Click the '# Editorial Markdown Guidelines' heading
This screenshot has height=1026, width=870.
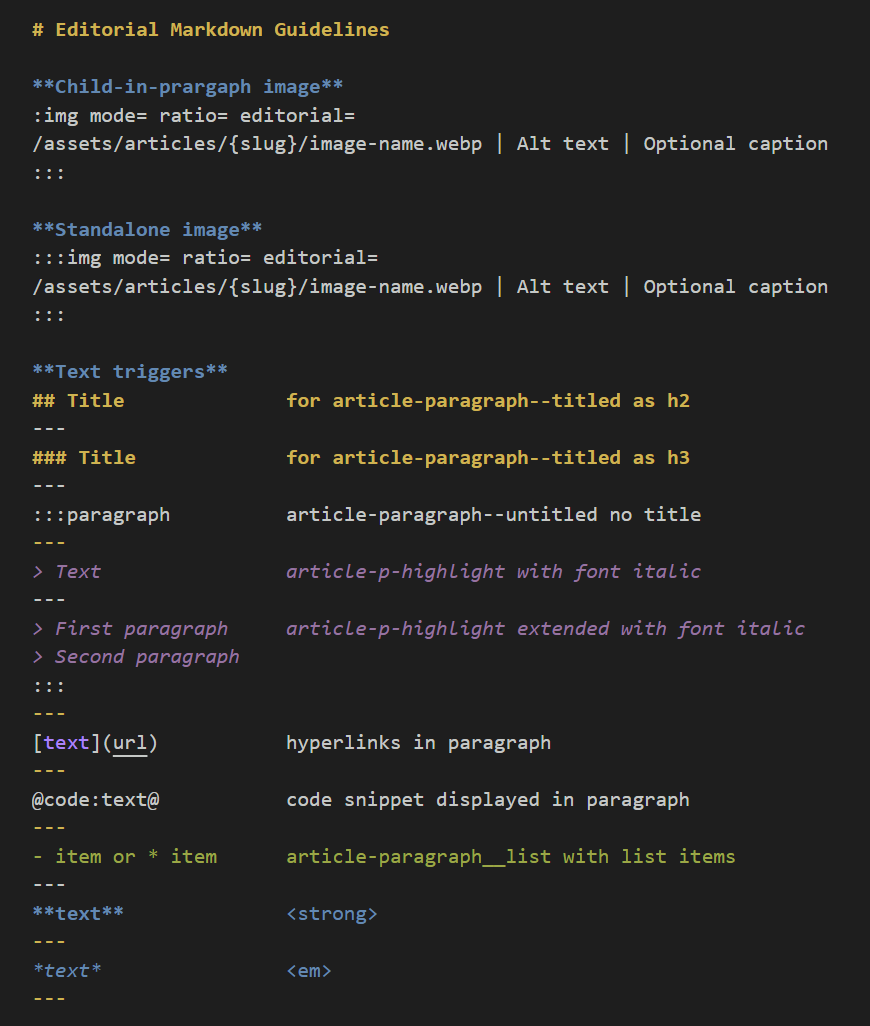211,30
